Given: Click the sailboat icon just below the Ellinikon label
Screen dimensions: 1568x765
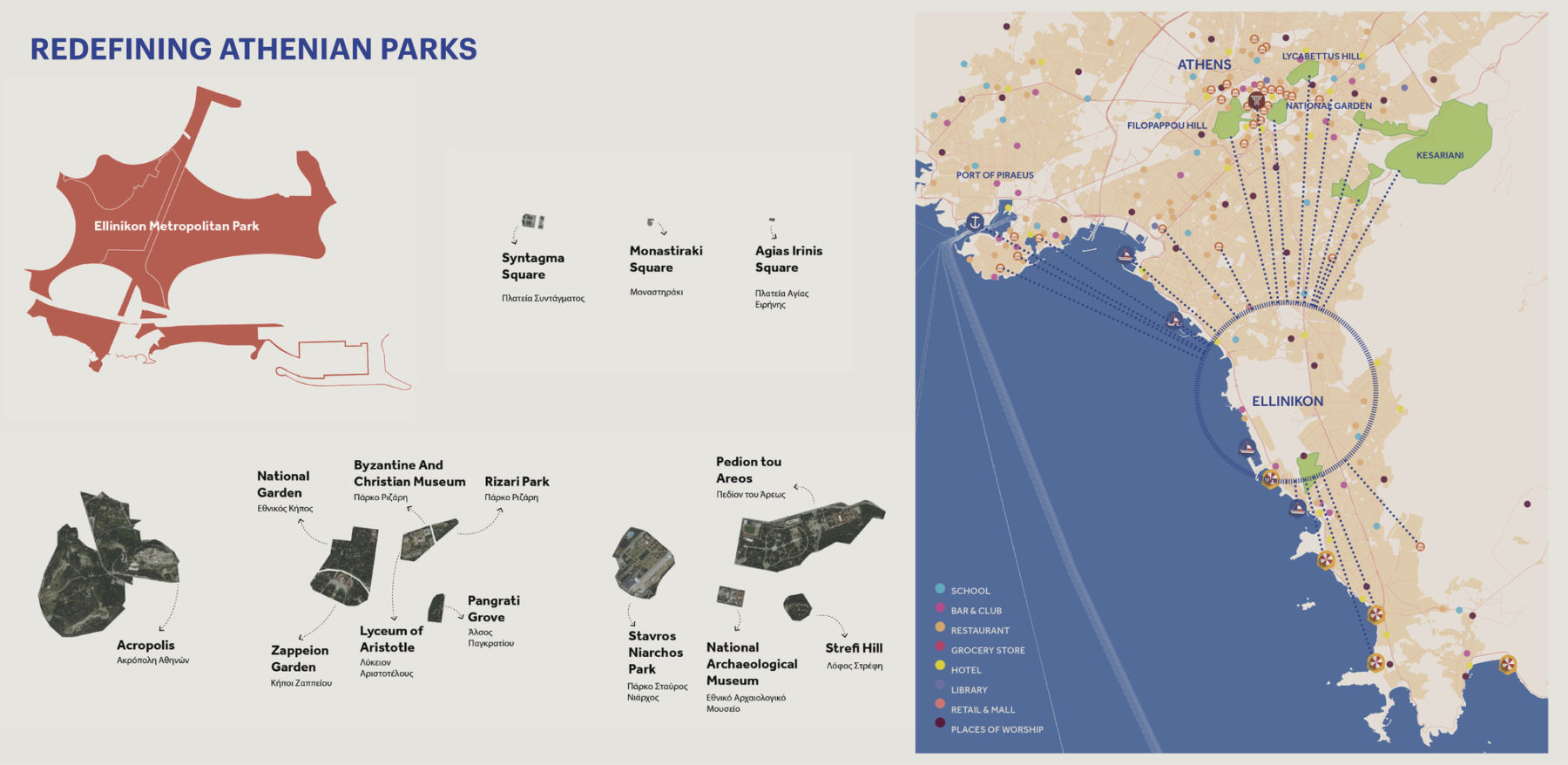Looking at the screenshot, I should click(x=1247, y=449).
